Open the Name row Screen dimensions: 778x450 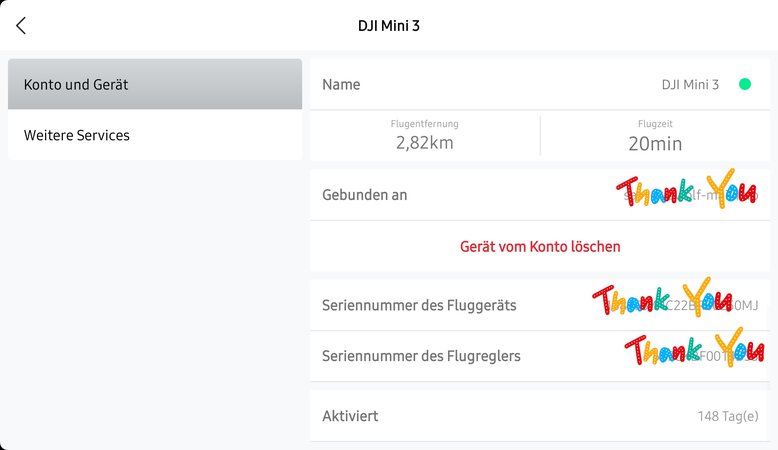(540, 84)
